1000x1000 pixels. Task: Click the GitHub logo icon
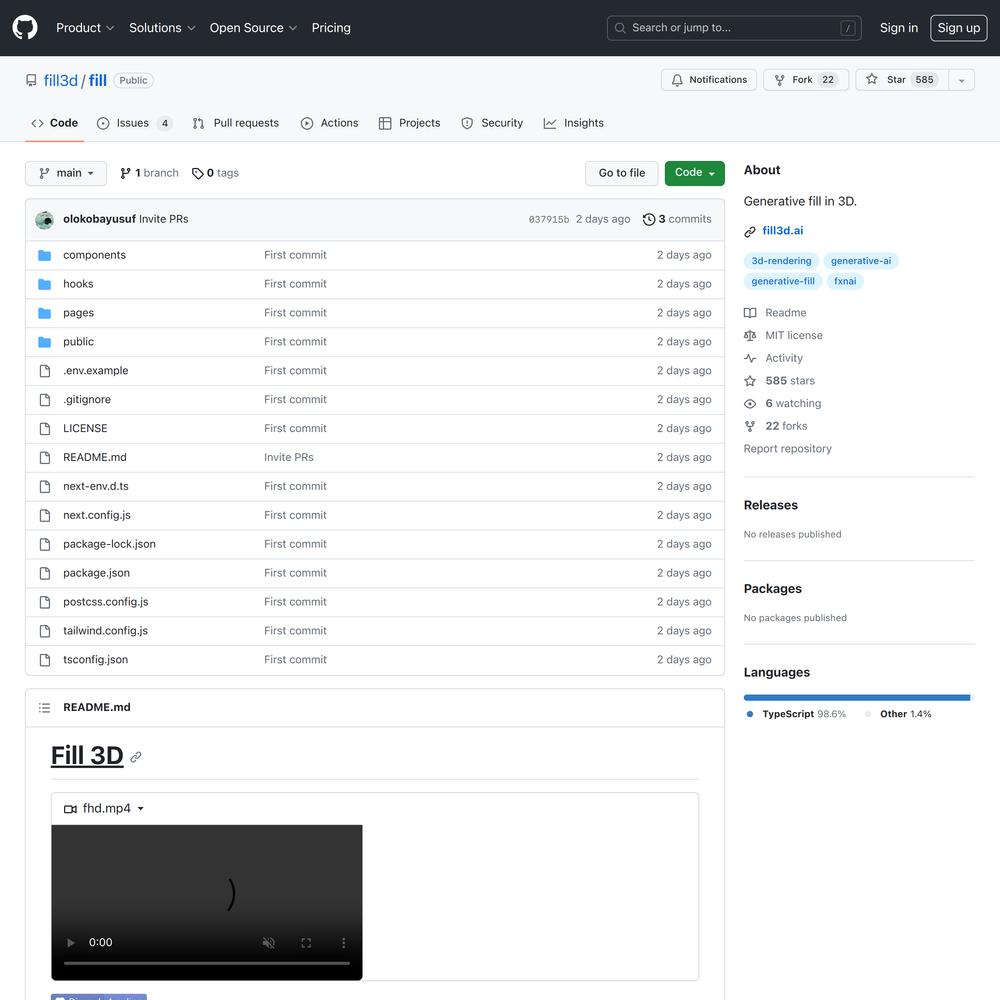(25, 27)
